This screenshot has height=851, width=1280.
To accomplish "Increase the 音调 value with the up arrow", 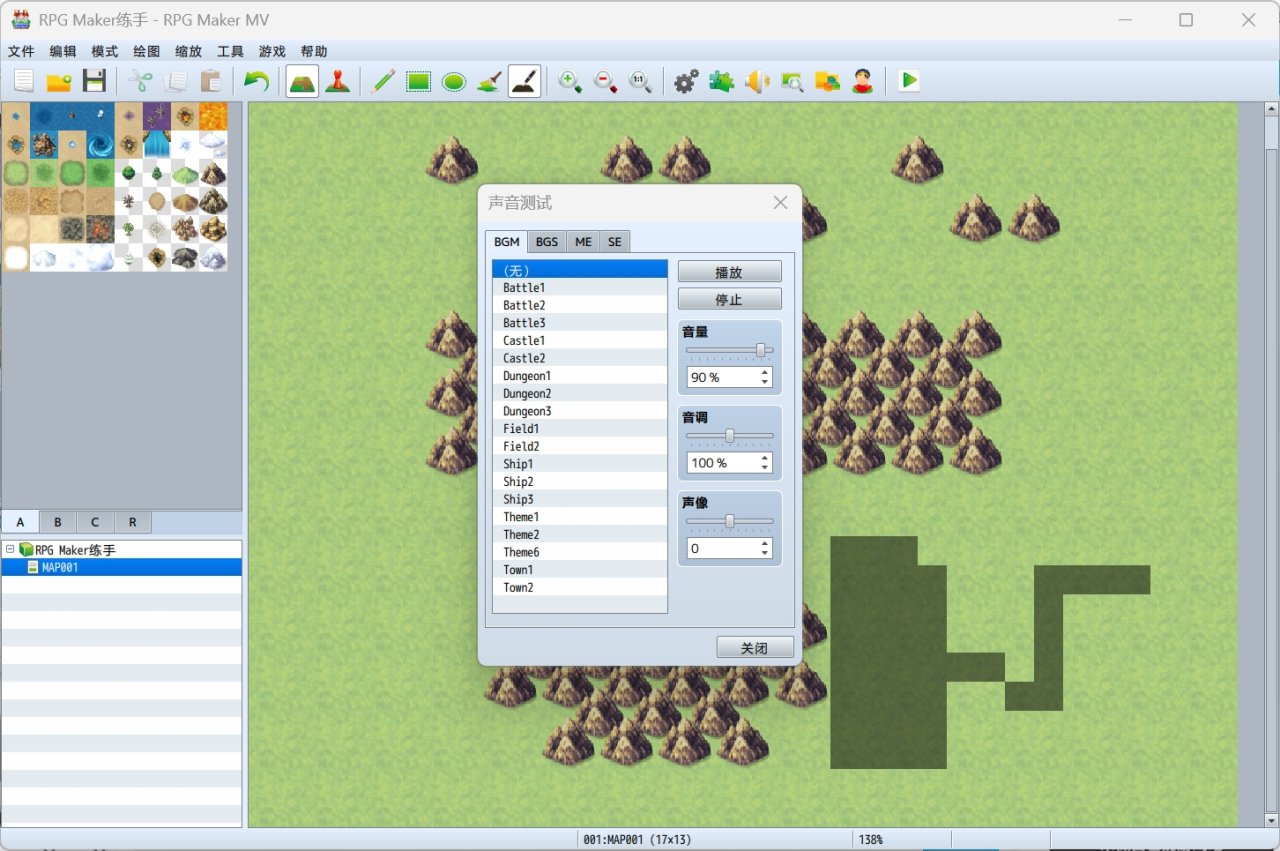I will tap(765, 458).
